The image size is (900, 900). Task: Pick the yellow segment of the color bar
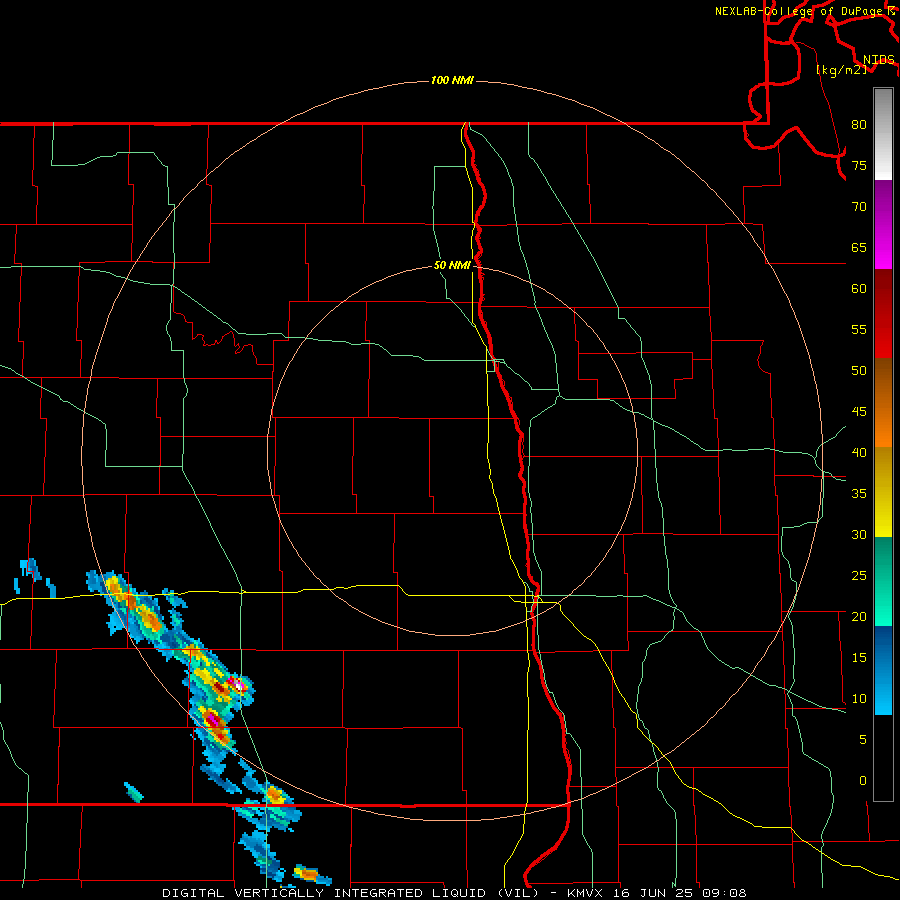tap(883, 492)
